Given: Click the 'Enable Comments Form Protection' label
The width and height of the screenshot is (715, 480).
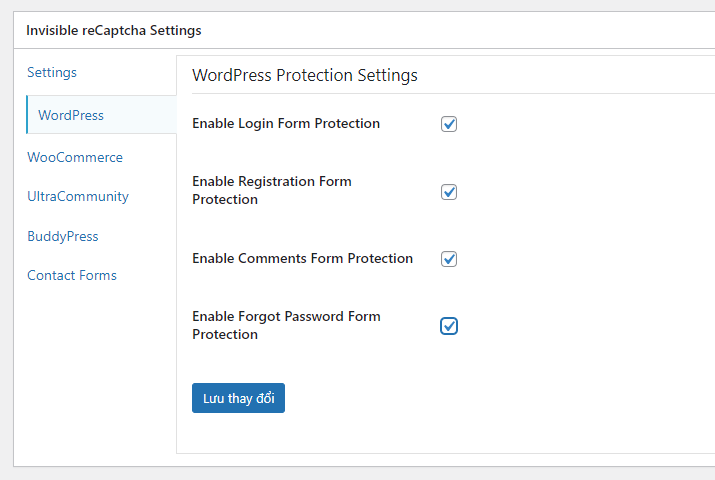Looking at the screenshot, I should pos(302,258).
